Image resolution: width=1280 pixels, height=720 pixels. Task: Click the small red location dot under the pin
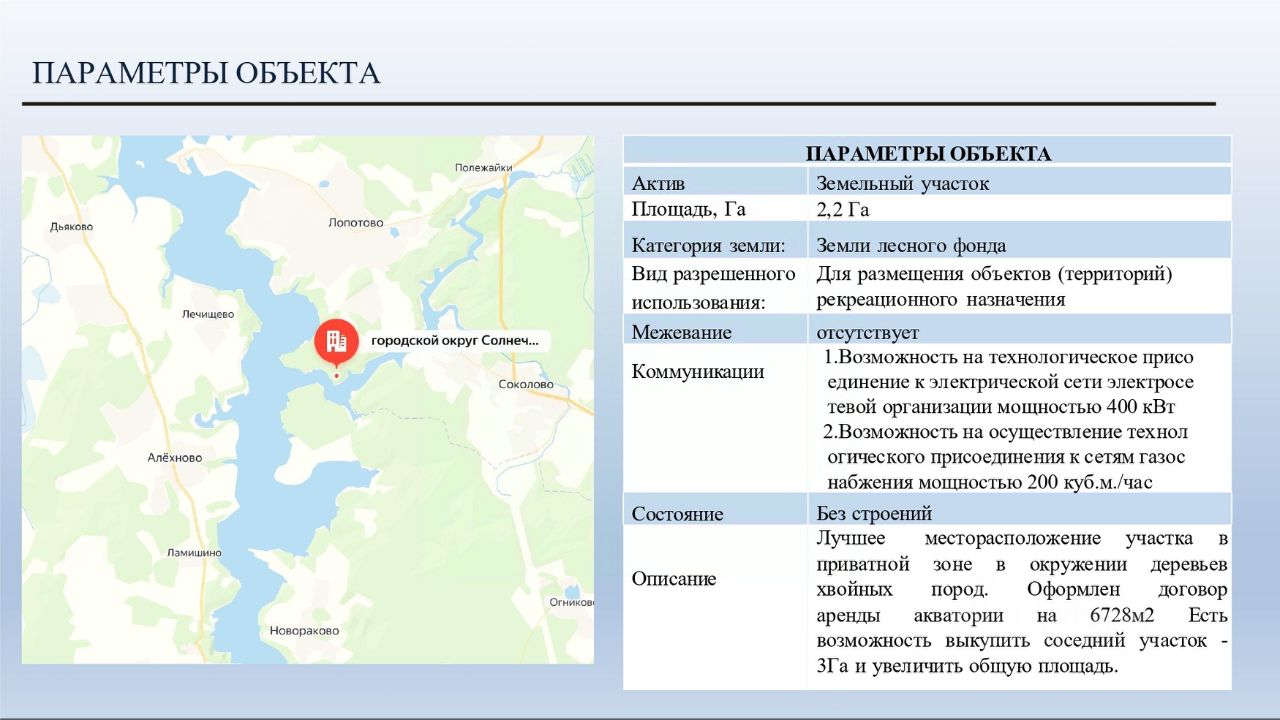point(337,376)
